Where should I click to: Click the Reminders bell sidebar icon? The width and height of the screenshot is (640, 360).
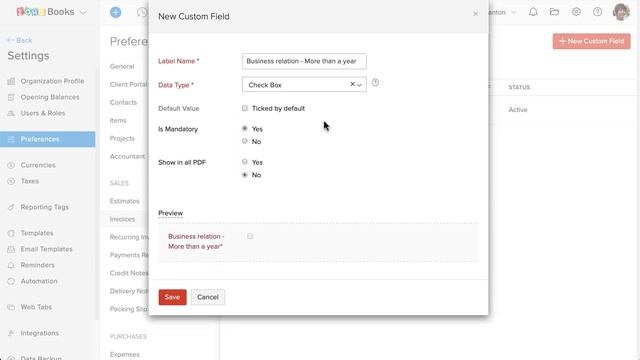11,265
